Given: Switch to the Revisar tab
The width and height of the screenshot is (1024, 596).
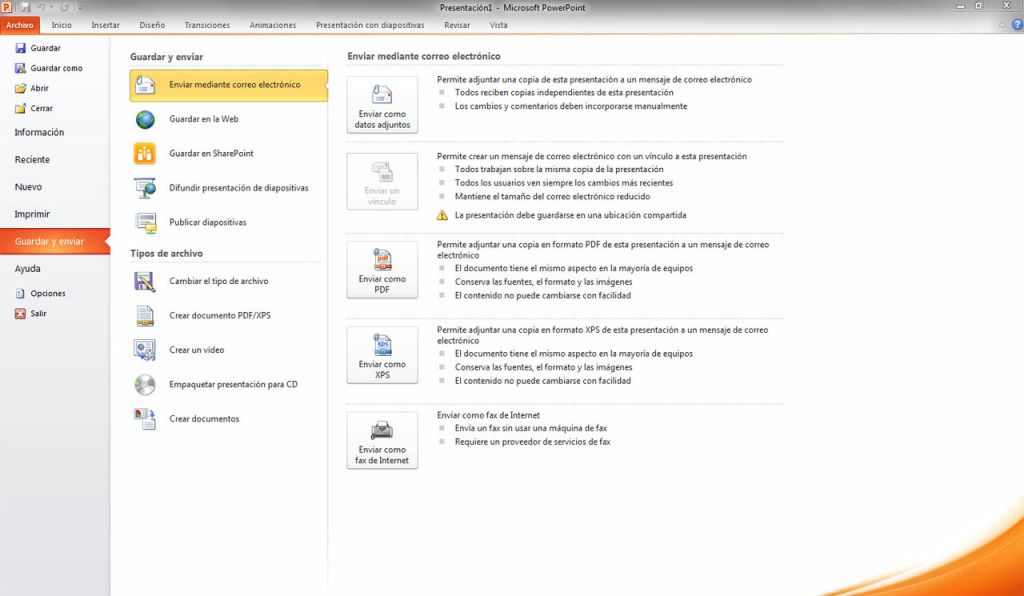Looking at the screenshot, I should click(457, 25).
